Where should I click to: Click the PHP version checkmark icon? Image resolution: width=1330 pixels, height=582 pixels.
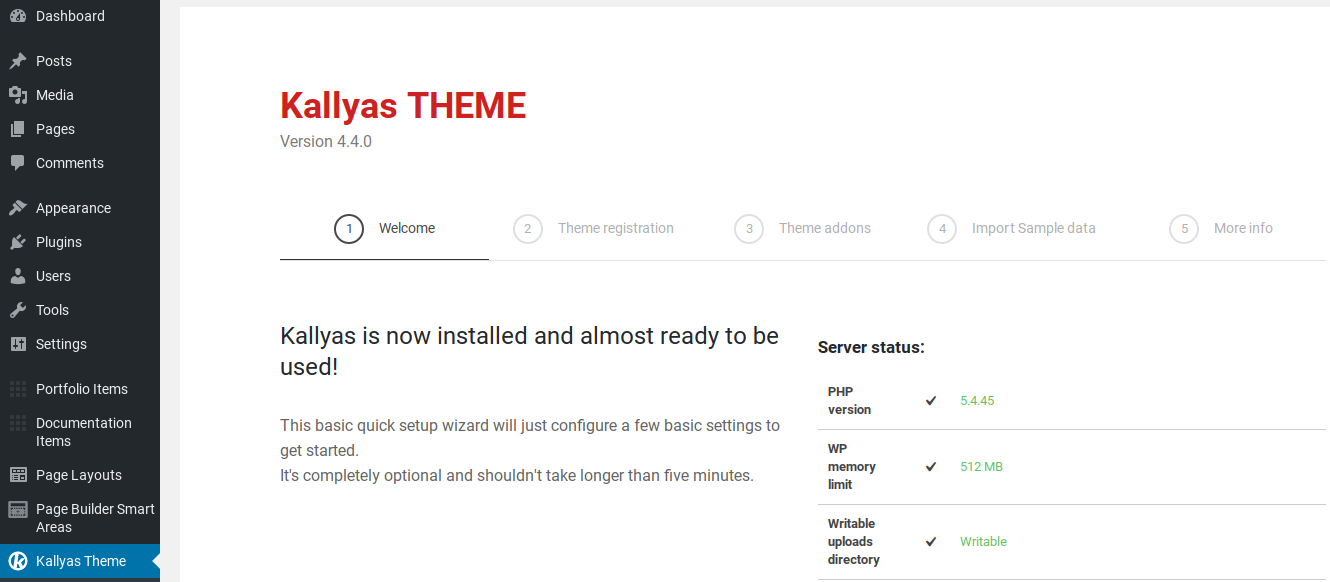(x=931, y=401)
